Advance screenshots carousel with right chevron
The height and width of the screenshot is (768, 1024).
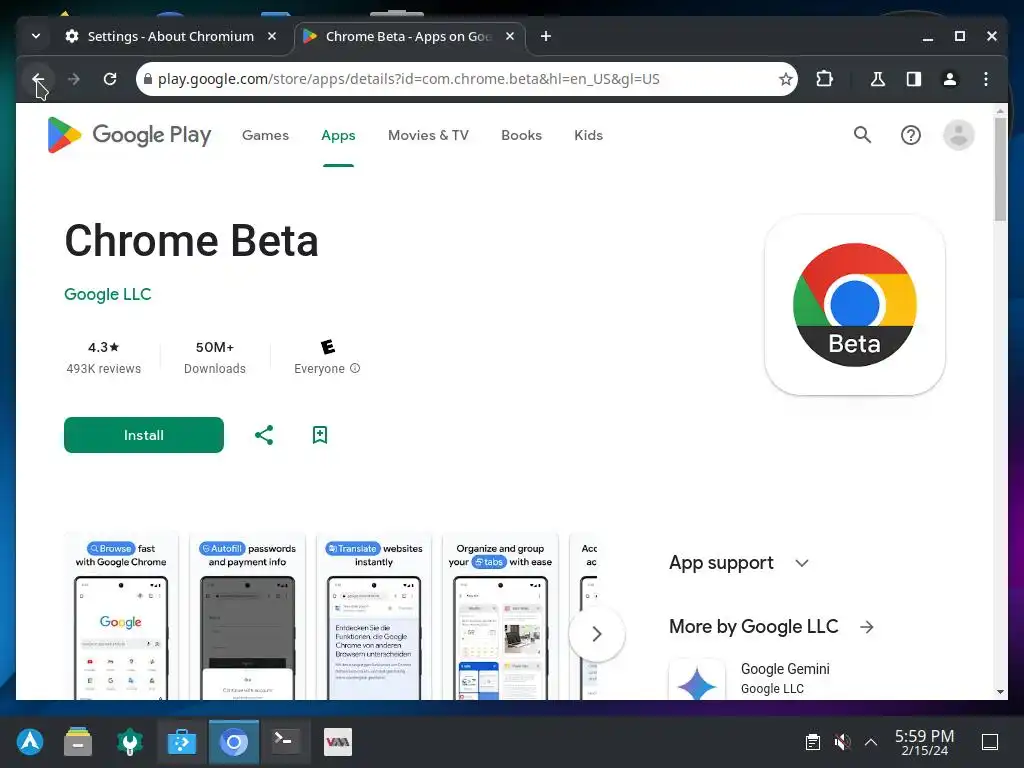596,634
